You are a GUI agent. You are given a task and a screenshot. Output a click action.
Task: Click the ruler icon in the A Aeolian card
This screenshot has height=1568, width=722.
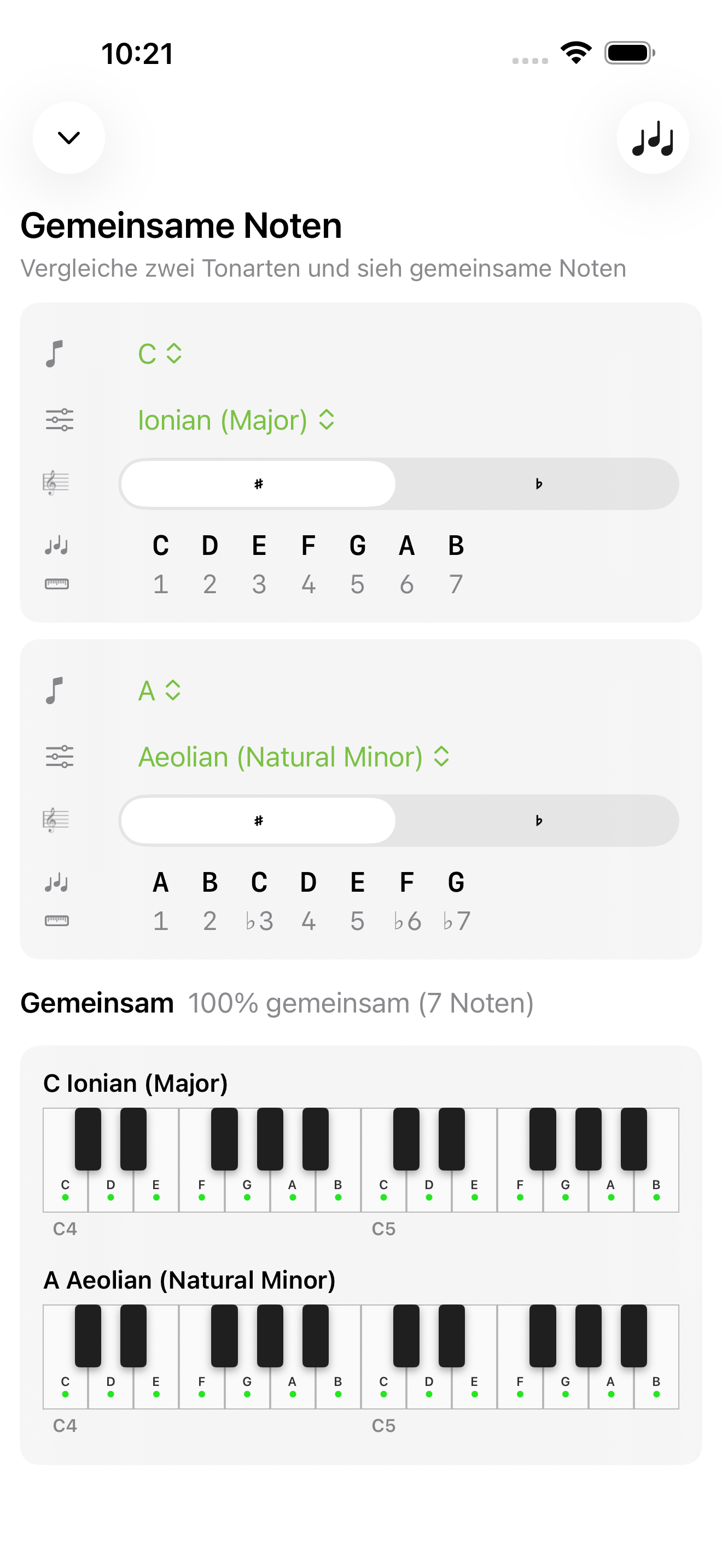(58, 921)
